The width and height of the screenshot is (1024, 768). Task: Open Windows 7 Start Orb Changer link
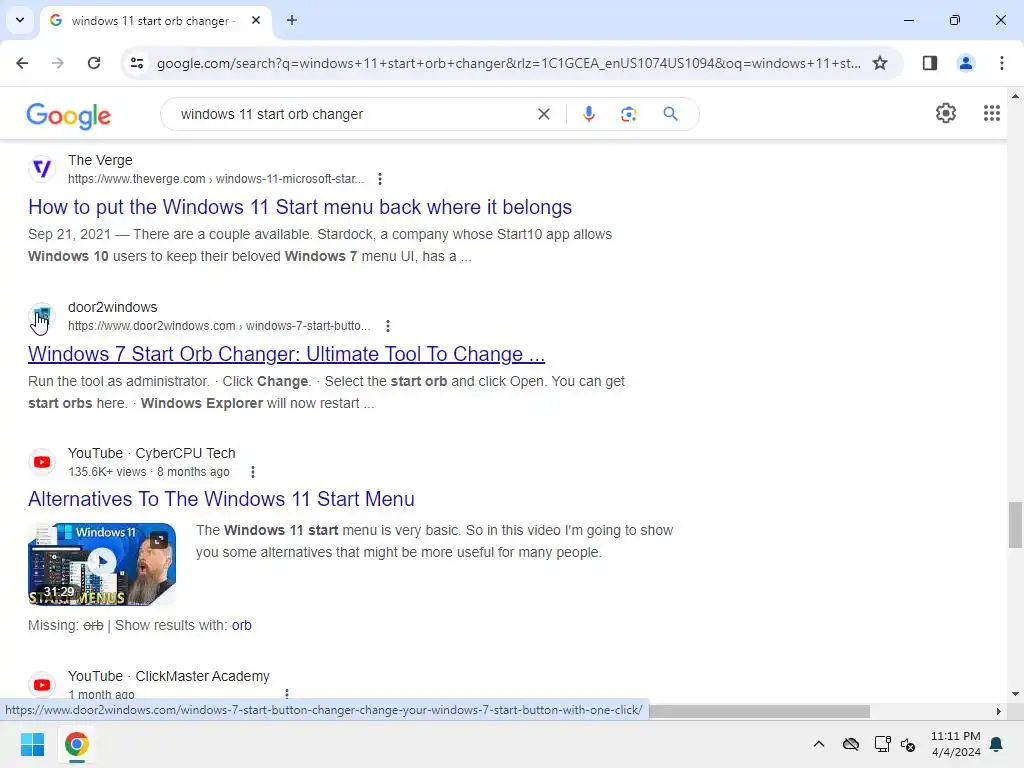(x=286, y=354)
